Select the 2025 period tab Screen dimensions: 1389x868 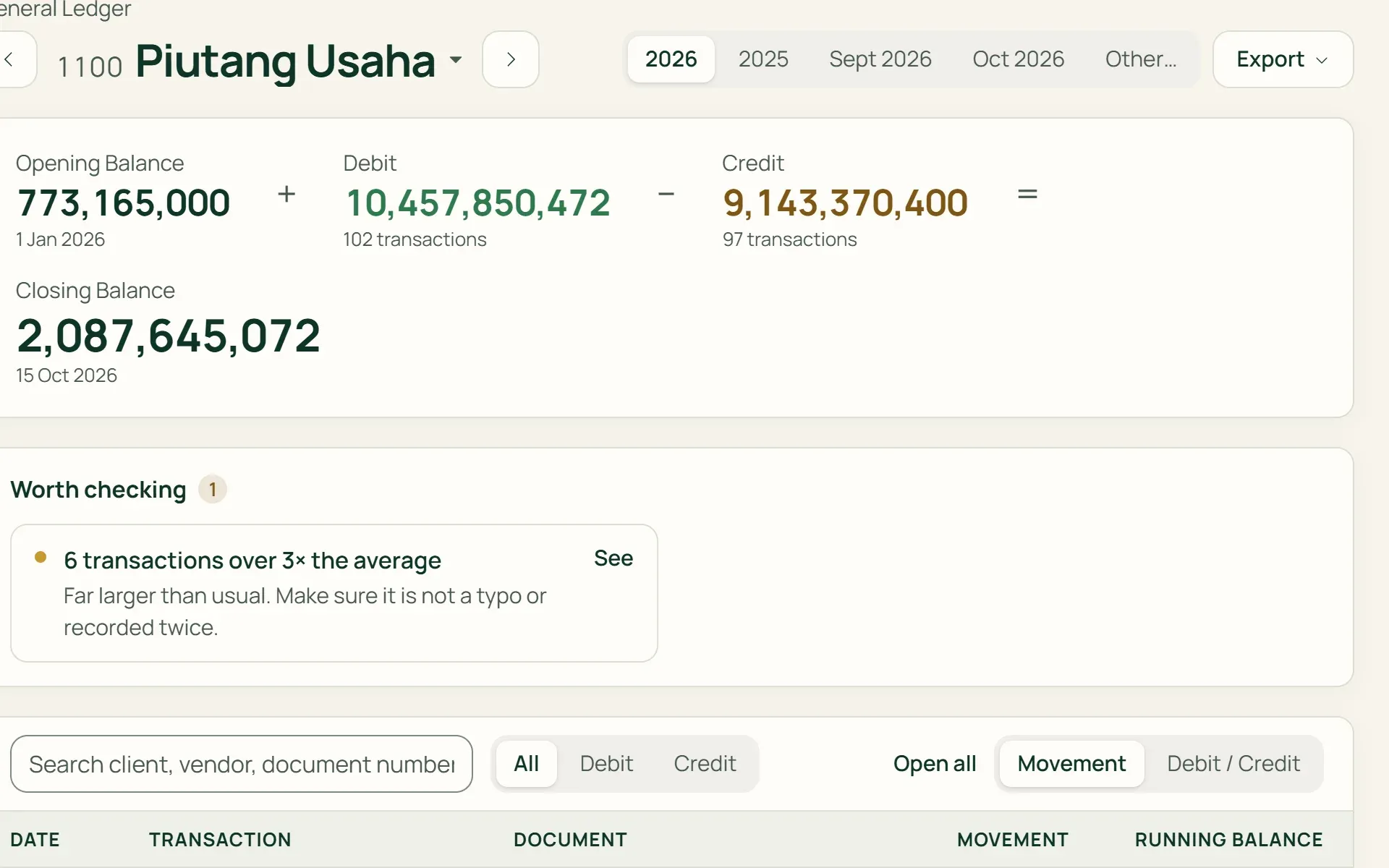[763, 59]
